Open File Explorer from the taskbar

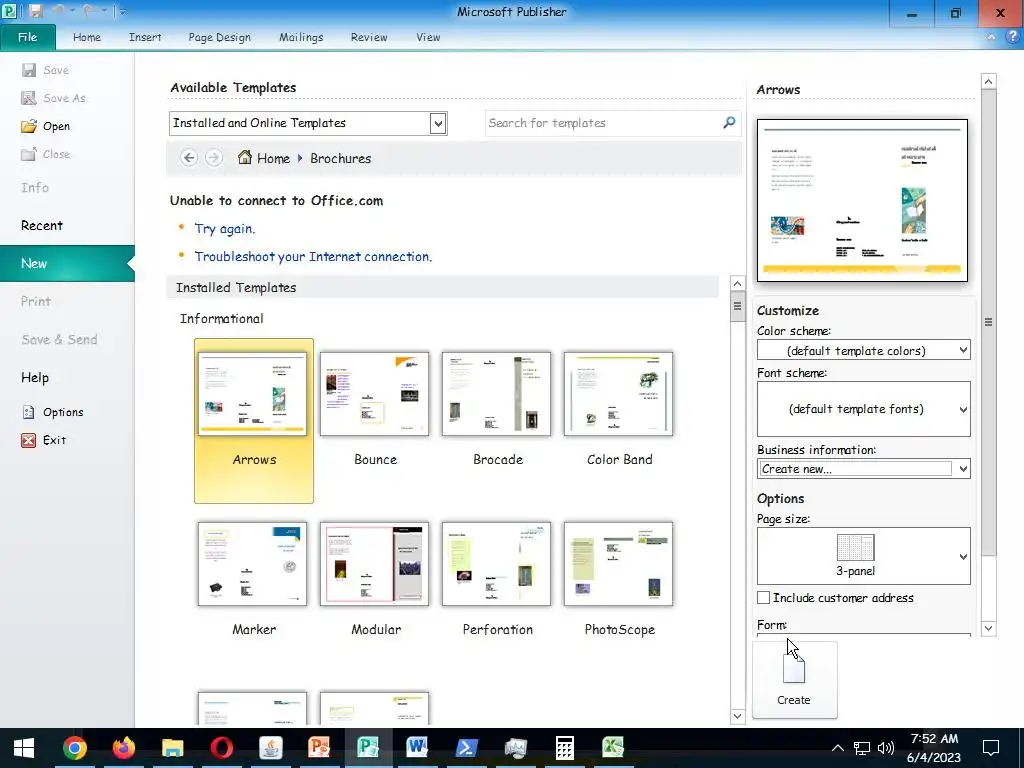click(x=172, y=748)
